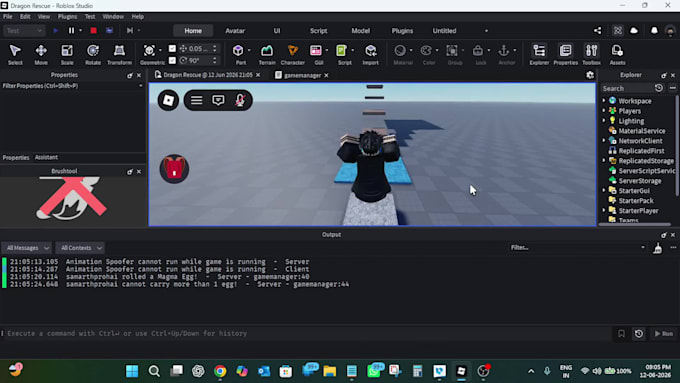This screenshot has width=680, height=383.
Task: Pick the Rotate tool
Action: (93, 55)
